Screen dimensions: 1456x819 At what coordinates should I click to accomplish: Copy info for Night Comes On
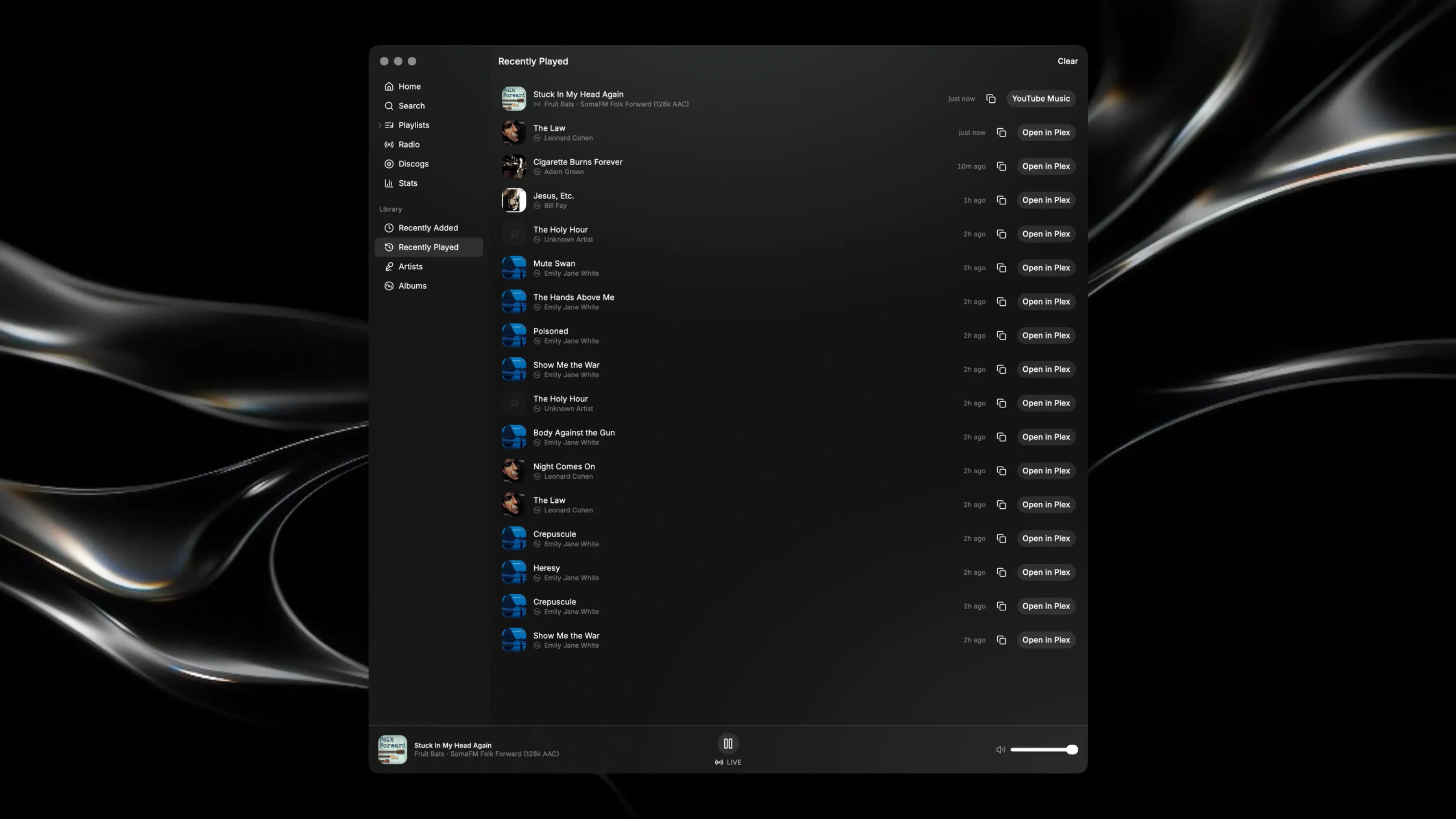[1001, 471]
